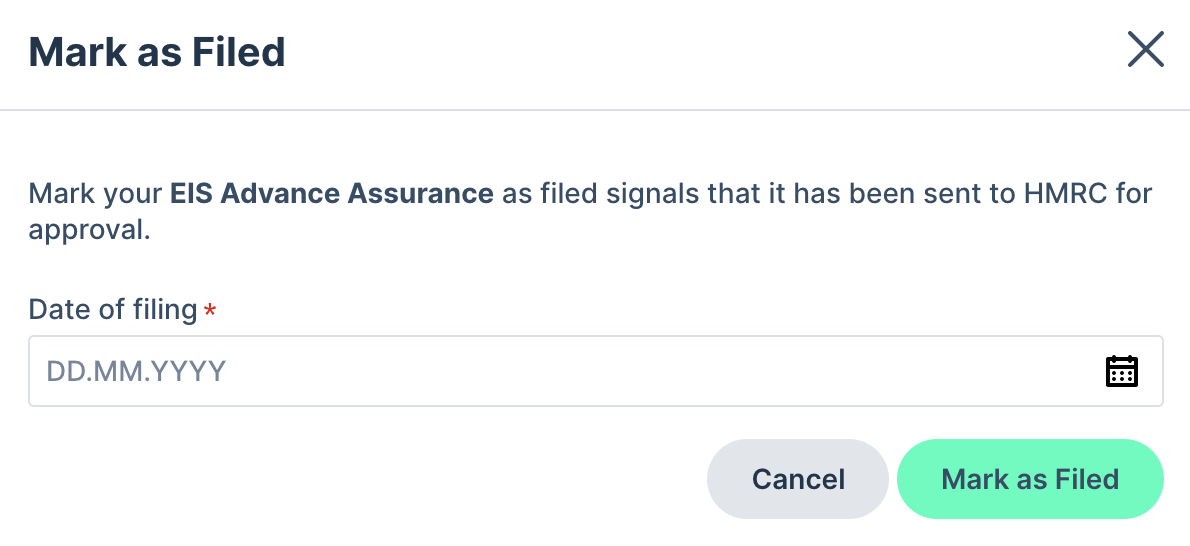The width and height of the screenshot is (1190, 546).
Task: Click the Mark as Filed dialog heading
Action: 157,52
